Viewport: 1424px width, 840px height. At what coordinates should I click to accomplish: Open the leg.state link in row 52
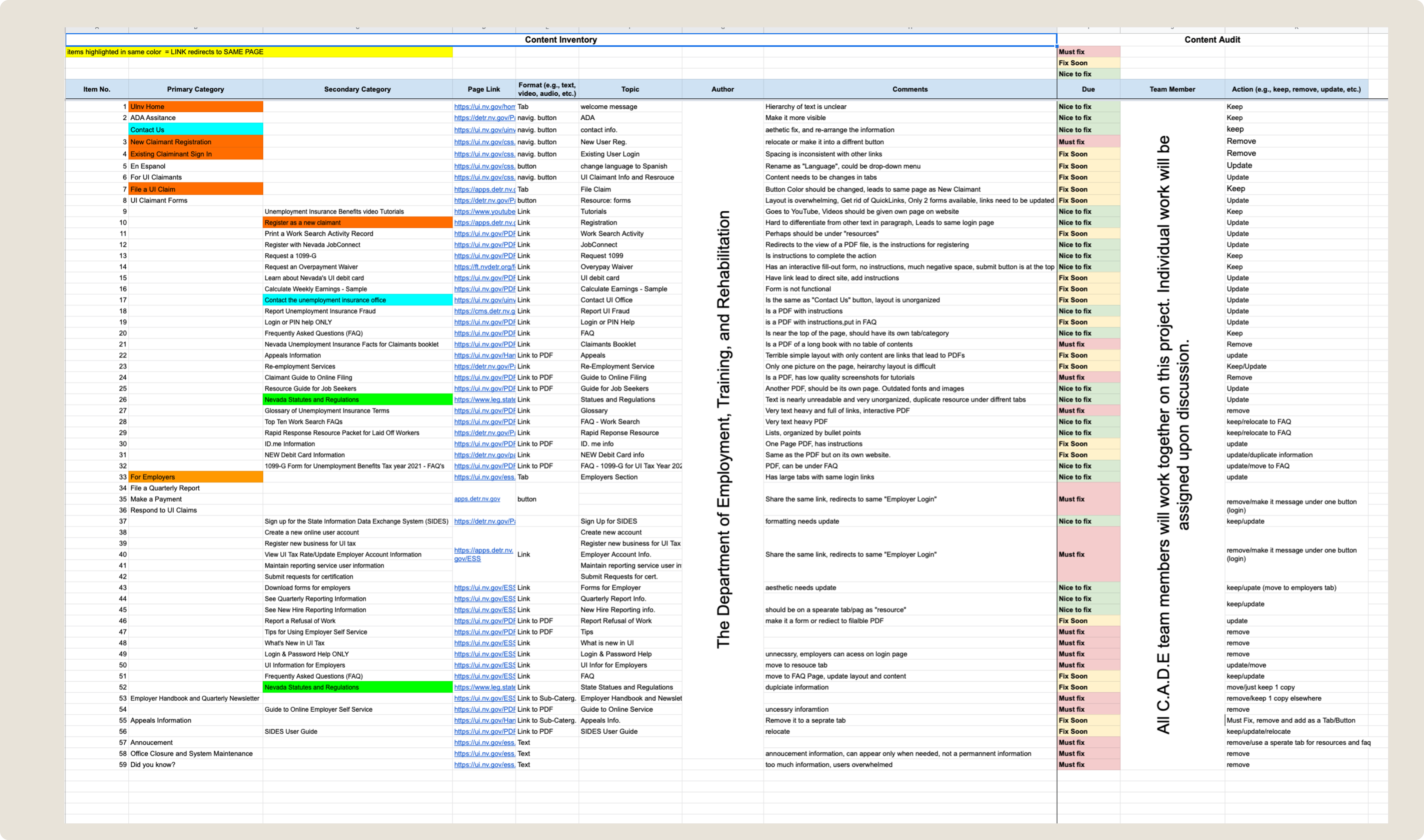[484, 687]
